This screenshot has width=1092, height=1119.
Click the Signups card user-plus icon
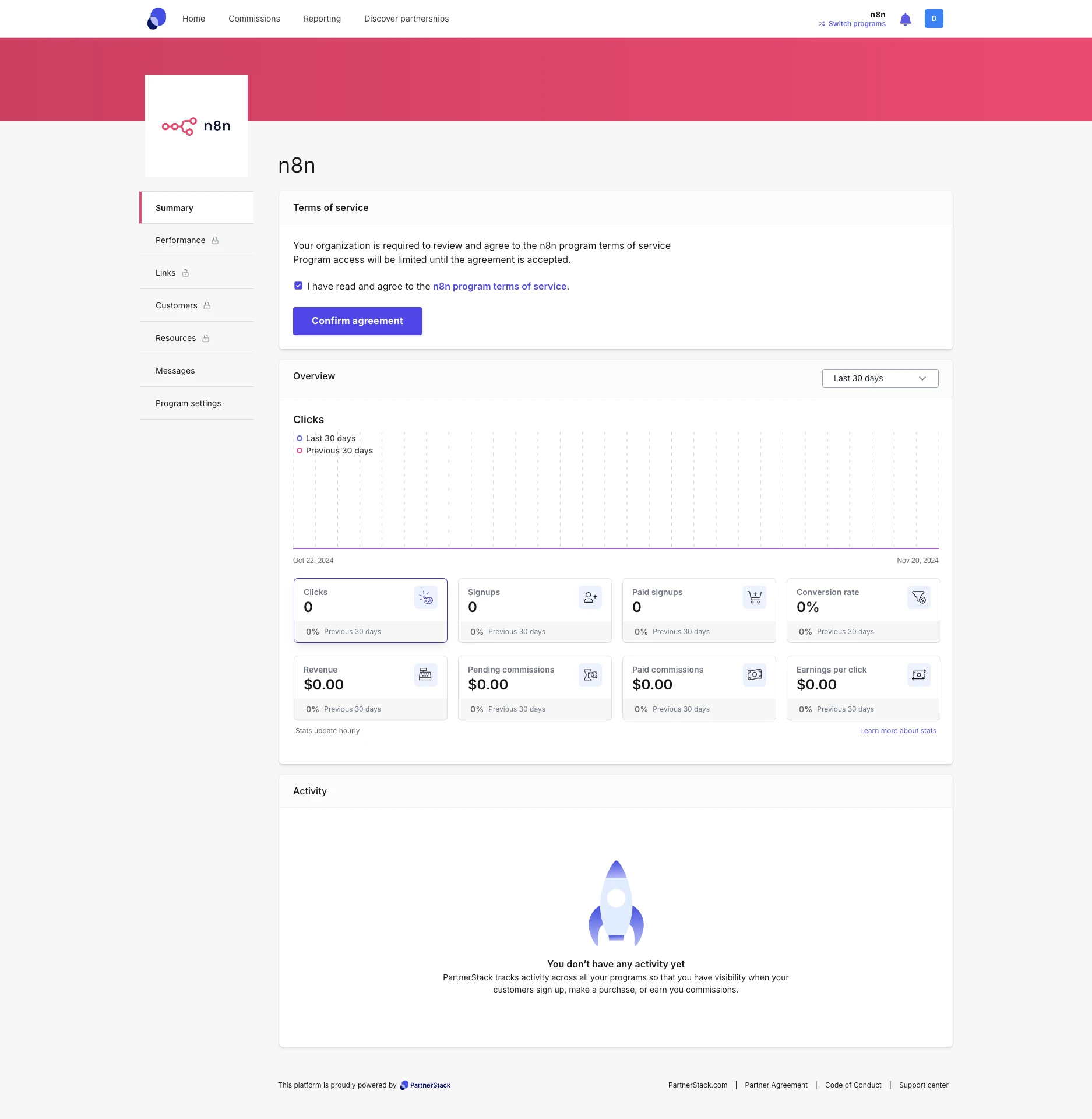590,597
